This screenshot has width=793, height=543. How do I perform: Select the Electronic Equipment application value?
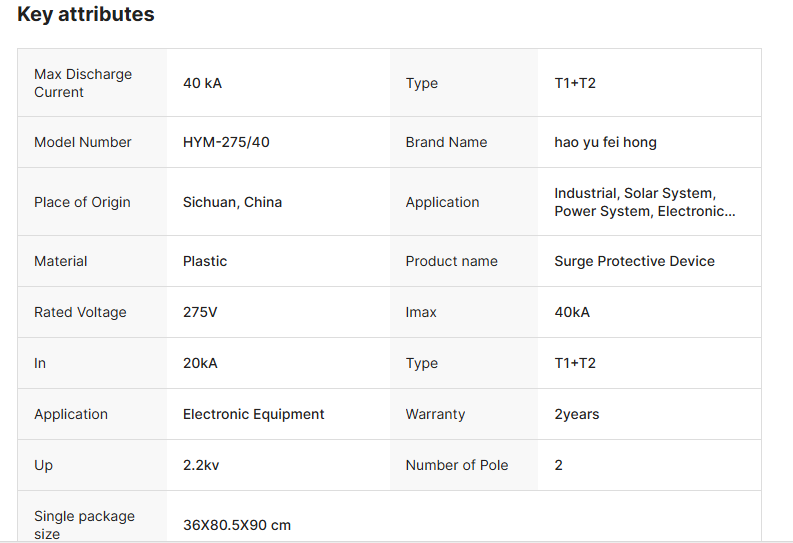coord(253,414)
